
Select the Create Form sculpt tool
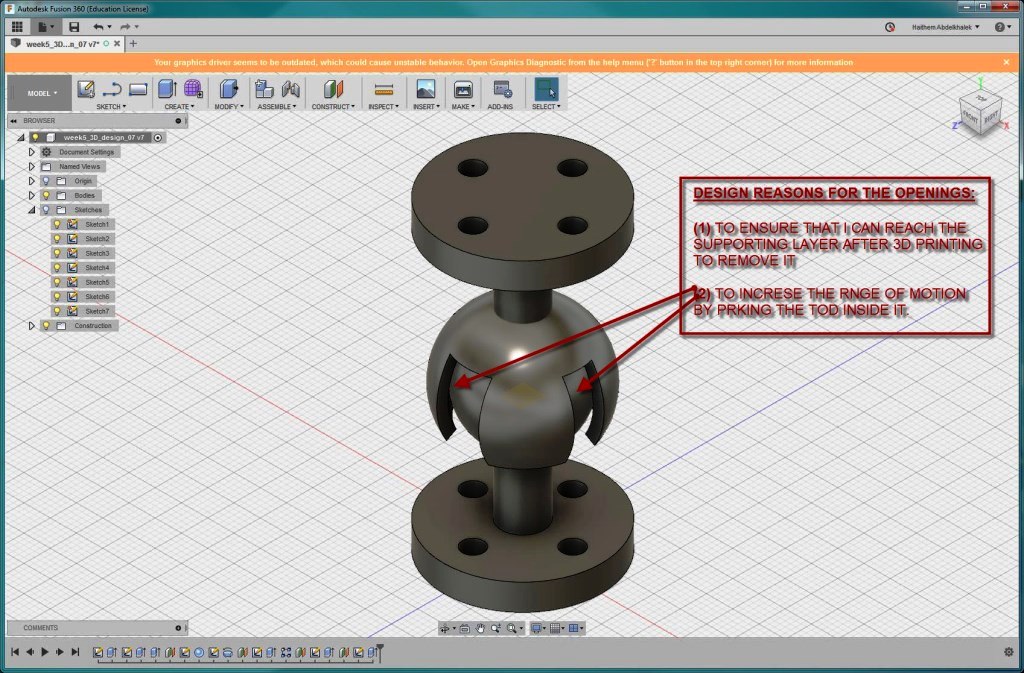pyautogui.click(x=193, y=89)
